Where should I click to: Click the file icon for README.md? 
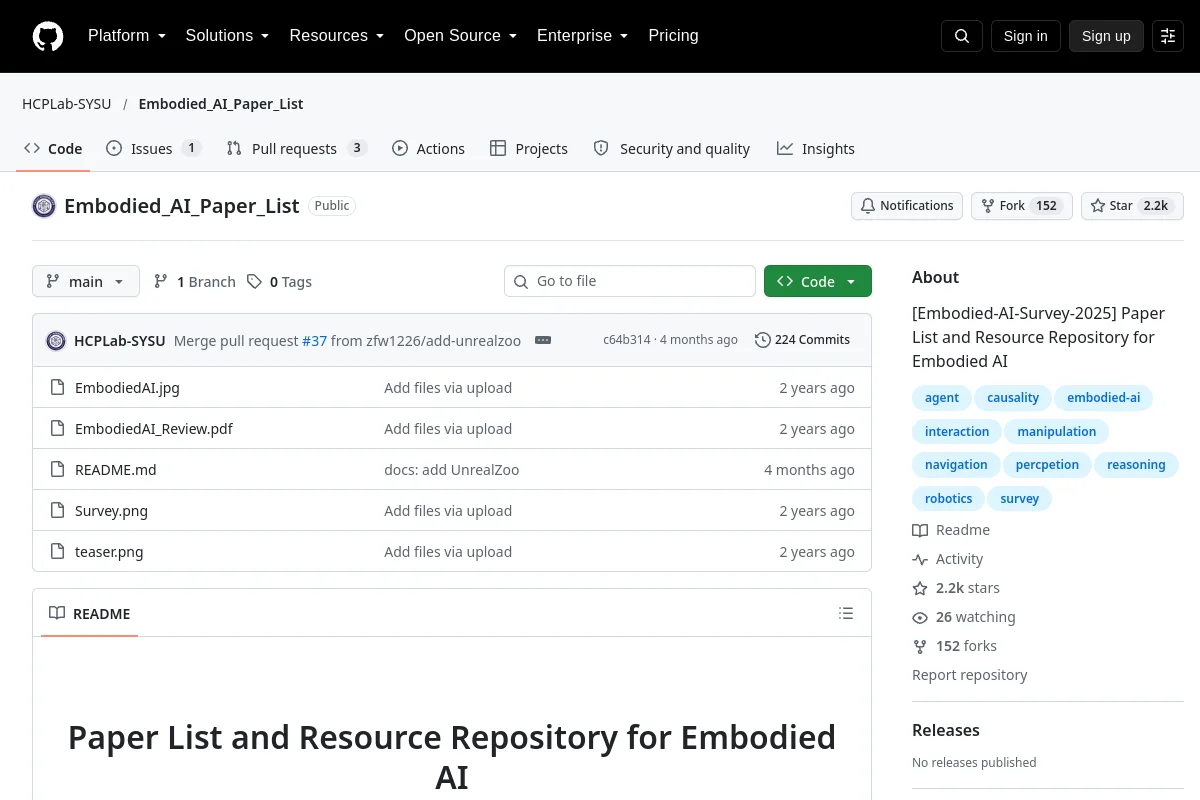57,470
